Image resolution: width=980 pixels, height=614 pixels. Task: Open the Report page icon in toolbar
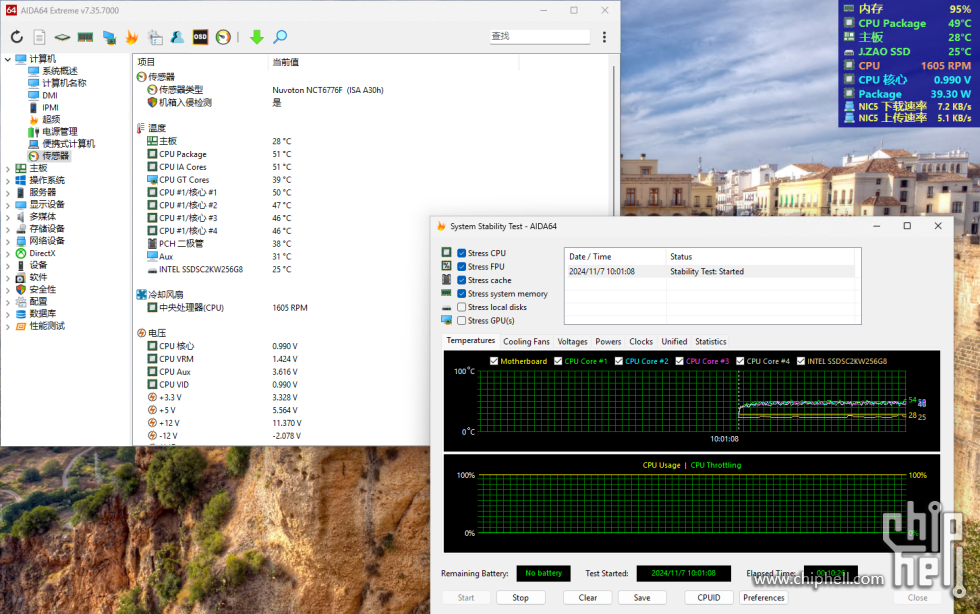(39, 37)
